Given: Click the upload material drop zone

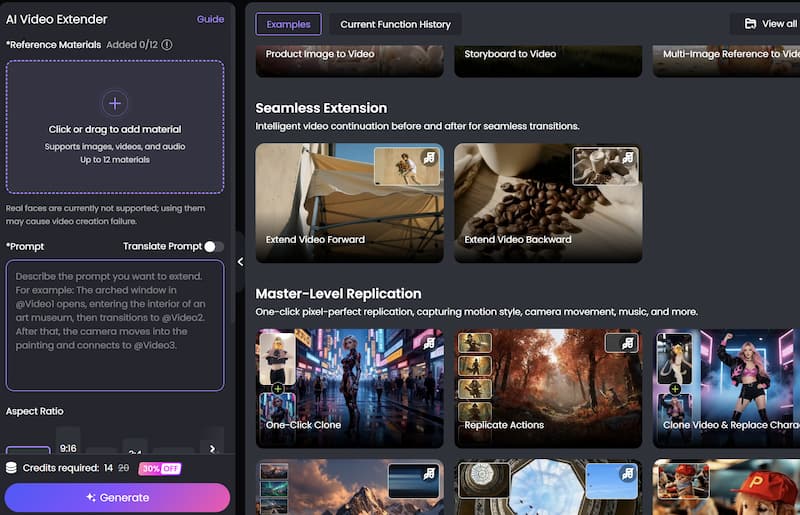Looking at the screenshot, I should 115,127.
